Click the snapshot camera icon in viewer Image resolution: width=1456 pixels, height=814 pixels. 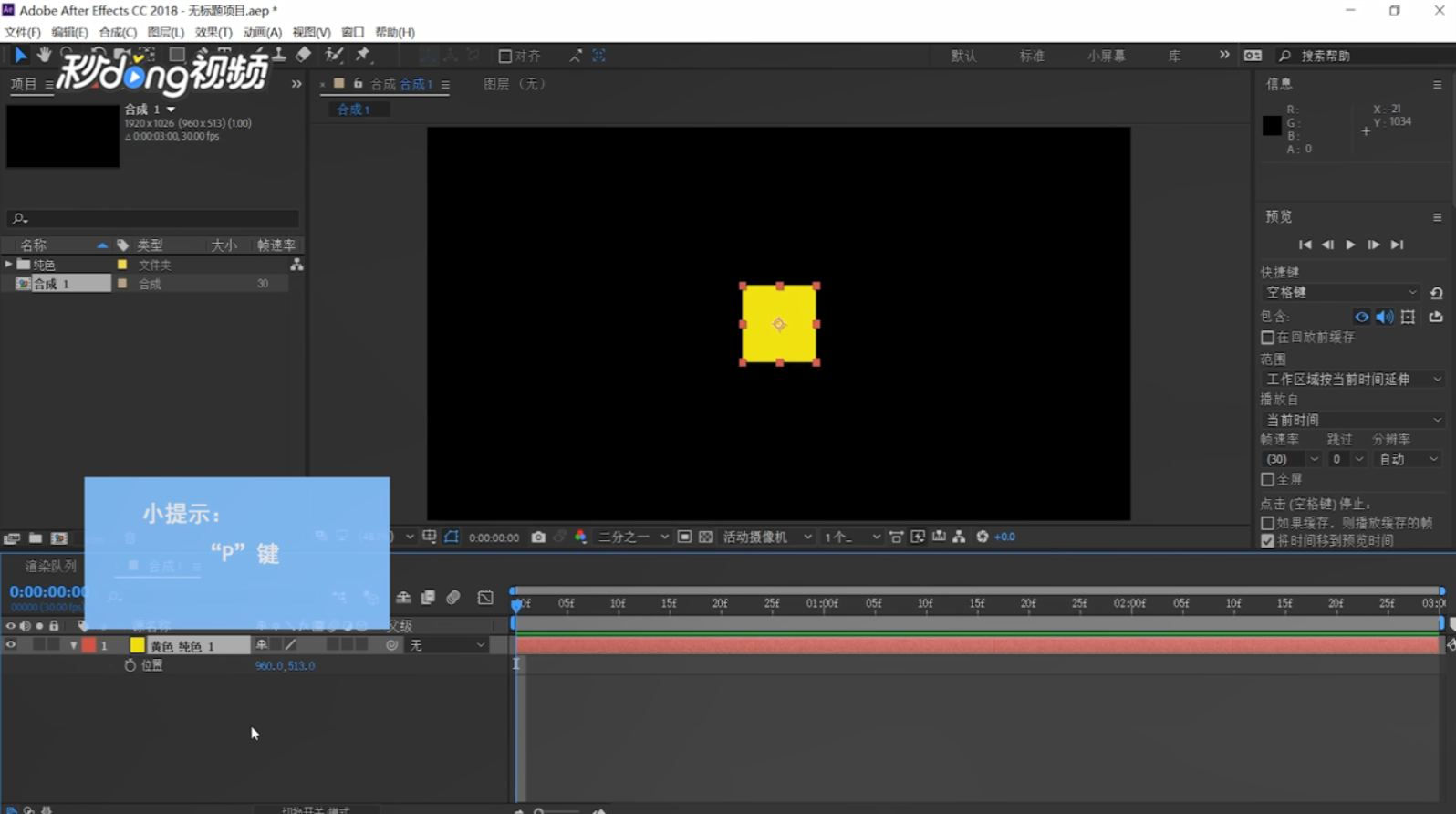tap(538, 537)
